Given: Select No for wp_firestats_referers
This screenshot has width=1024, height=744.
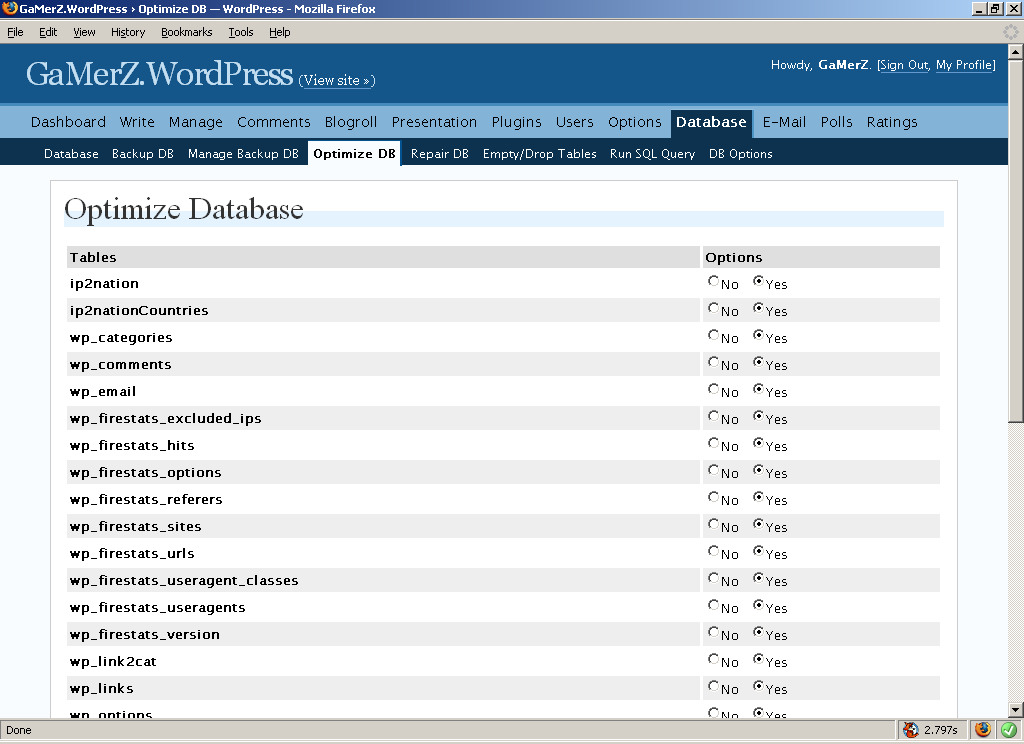Looking at the screenshot, I should (713, 497).
